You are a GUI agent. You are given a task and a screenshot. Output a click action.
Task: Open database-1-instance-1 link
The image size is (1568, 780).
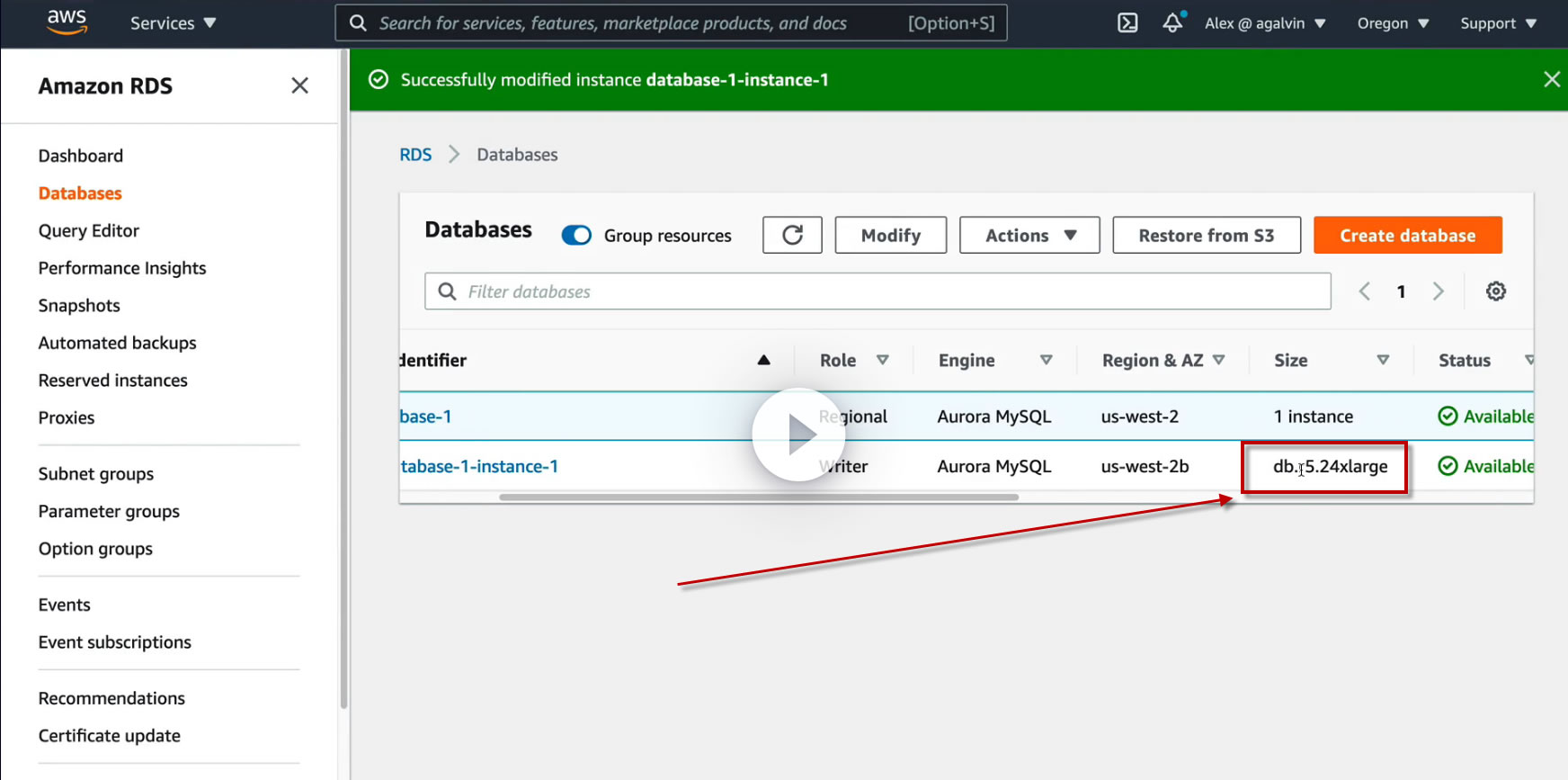[x=479, y=466]
